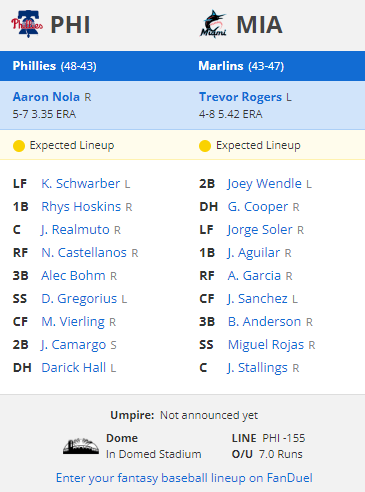Click the MIA team abbreviation heading
Image resolution: width=365 pixels, height=492 pixels.
[x=260, y=25]
